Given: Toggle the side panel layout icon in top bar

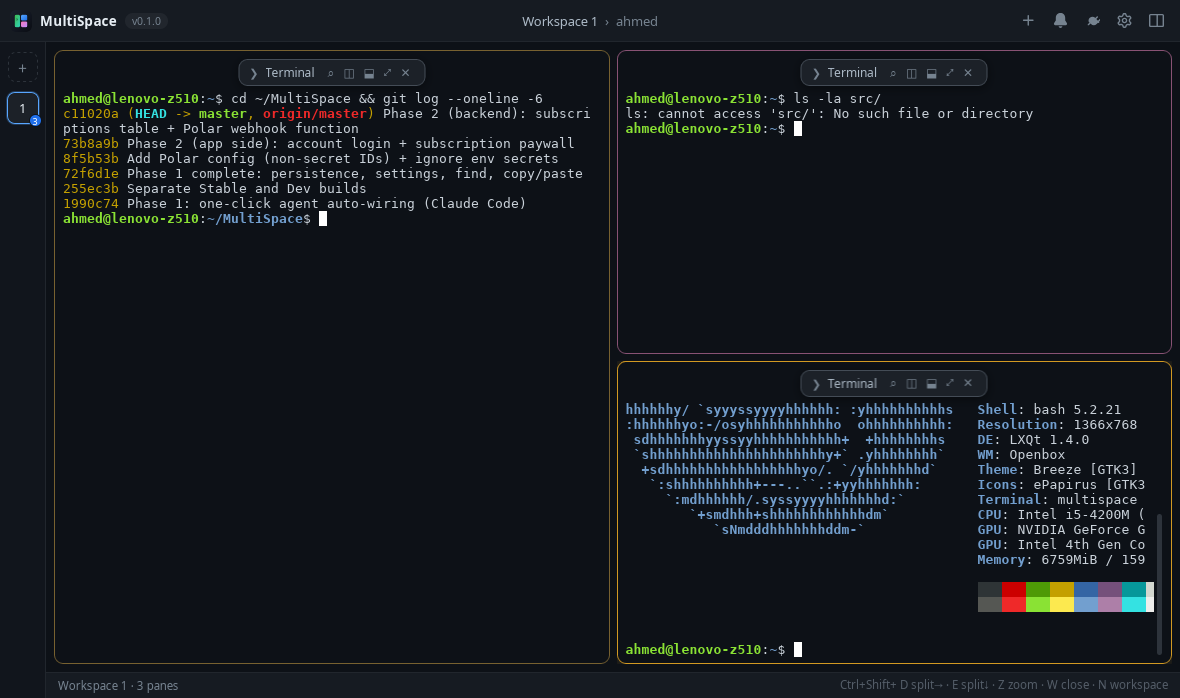Looking at the screenshot, I should tap(1157, 21).
